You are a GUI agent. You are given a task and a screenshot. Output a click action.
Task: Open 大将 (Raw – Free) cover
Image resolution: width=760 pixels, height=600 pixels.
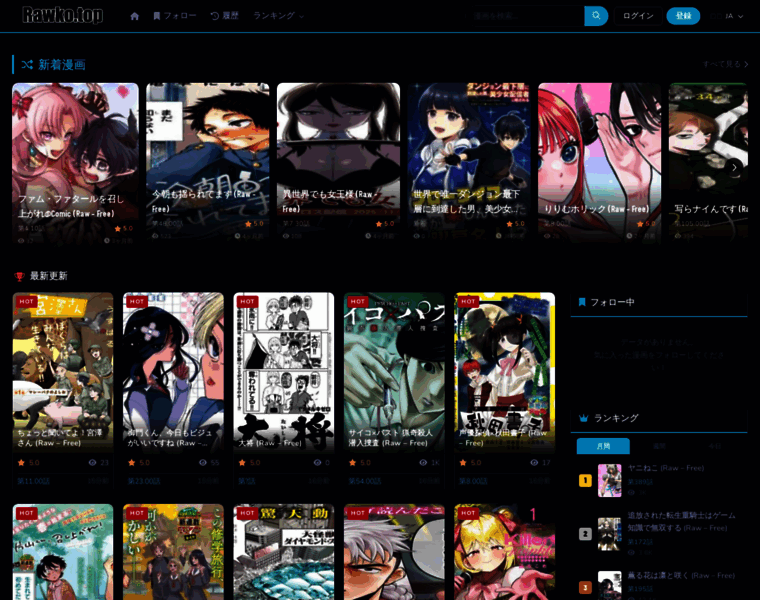pyautogui.click(x=284, y=372)
